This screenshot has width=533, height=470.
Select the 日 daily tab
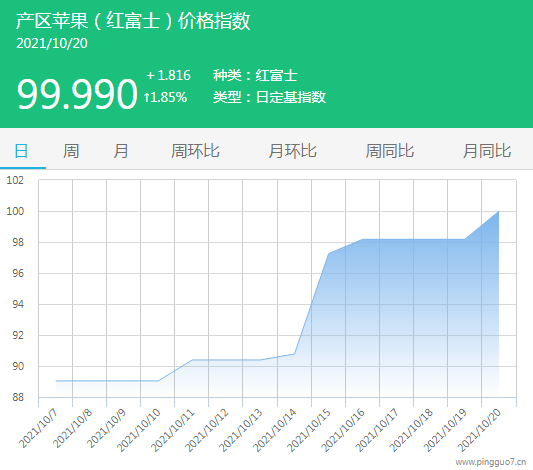point(21,151)
